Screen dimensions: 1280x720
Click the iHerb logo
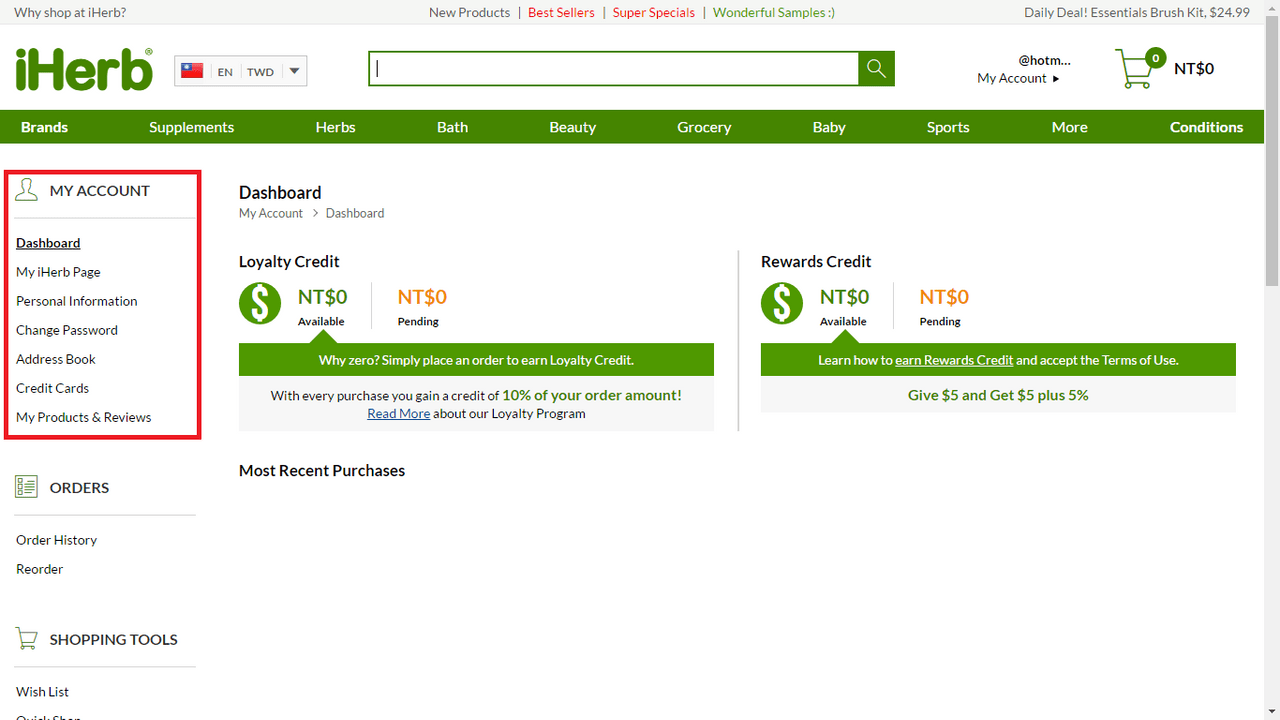pyautogui.click(x=84, y=69)
